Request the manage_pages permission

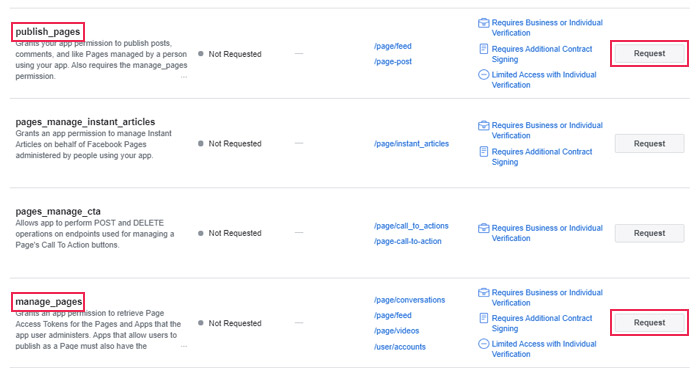[x=649, y=323]
